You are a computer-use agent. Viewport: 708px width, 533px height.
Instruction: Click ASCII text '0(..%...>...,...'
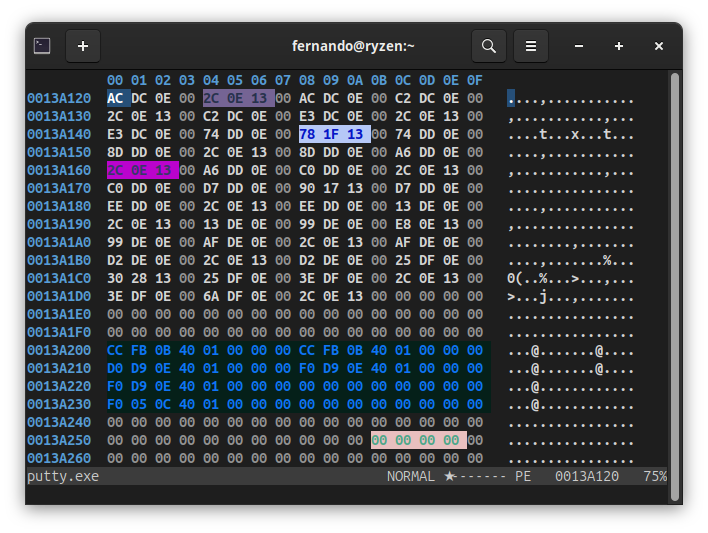(570, 278)
